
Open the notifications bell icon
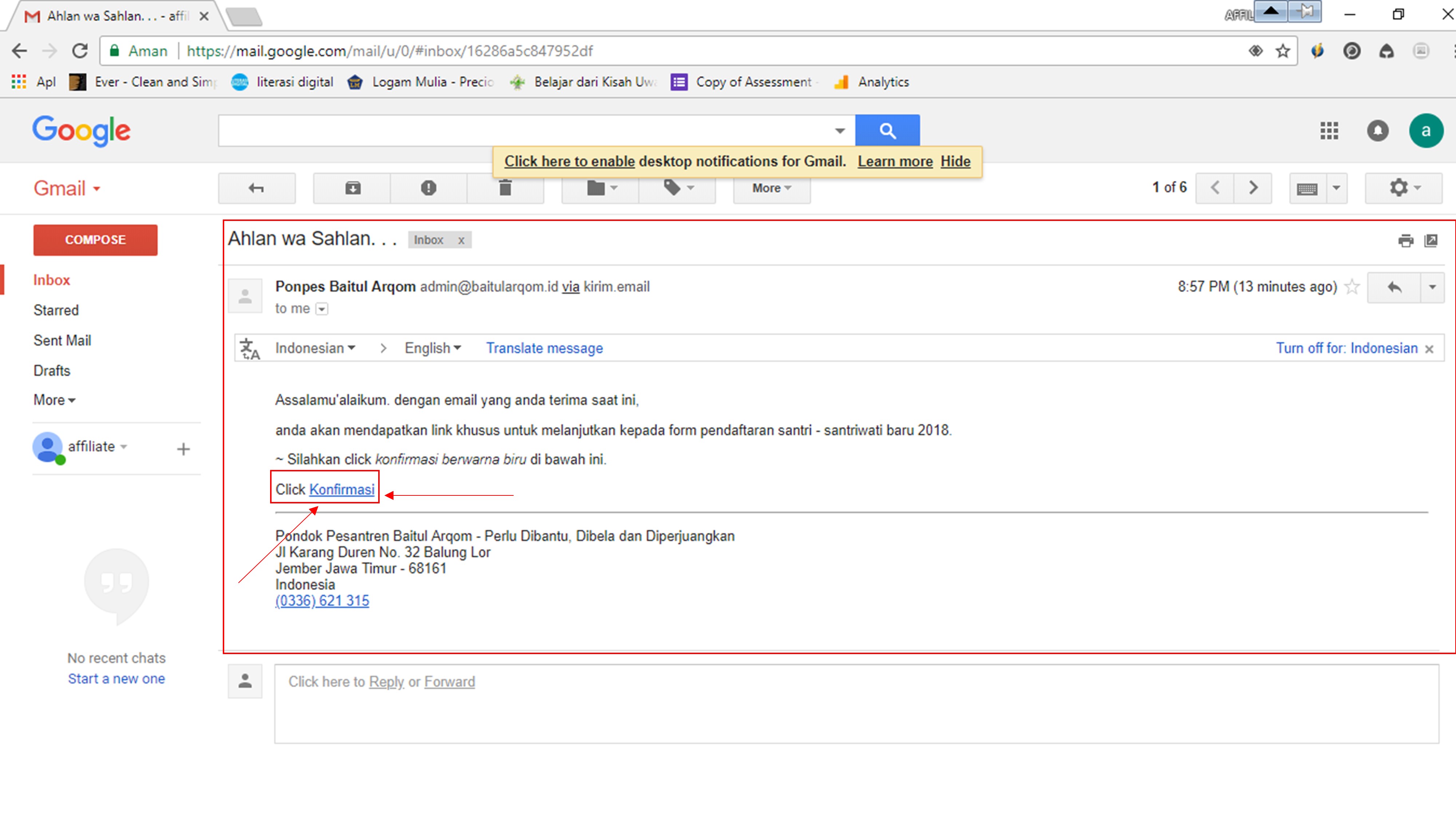[x=1377, y=131]
